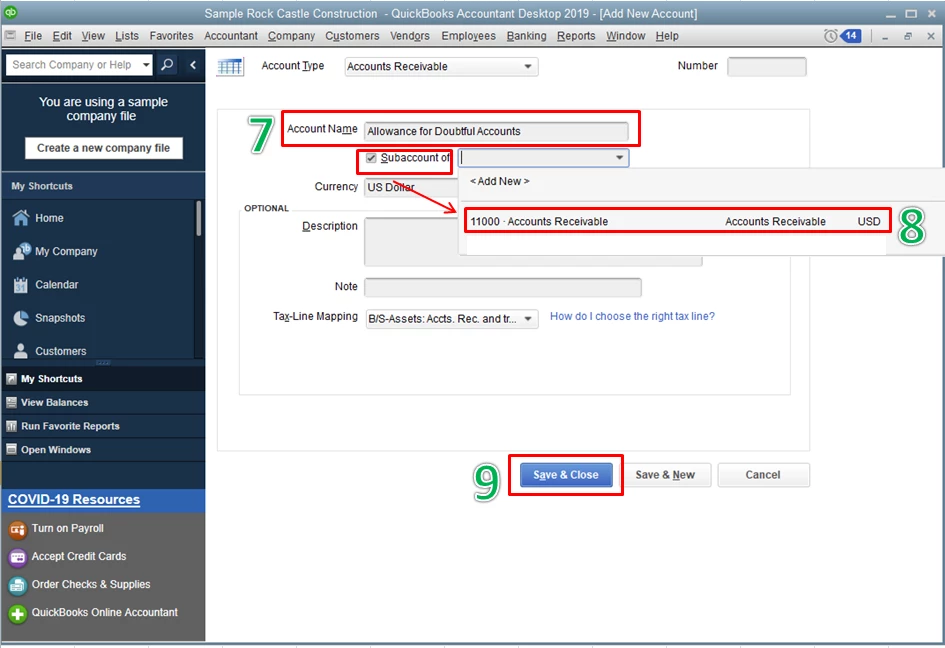The width and height of the screenshot is (945, 648).
Task: Click the Open Windows icon
Action: tap(11, 450)
